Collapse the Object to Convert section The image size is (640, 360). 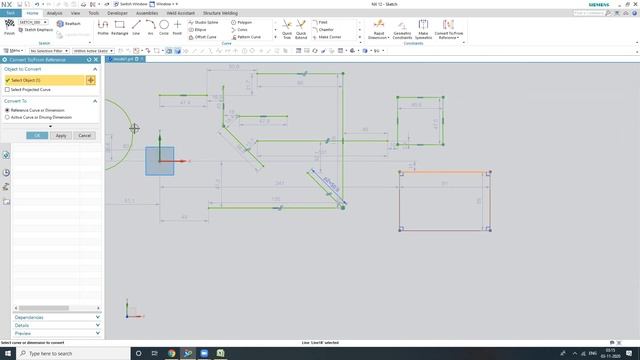95,69
